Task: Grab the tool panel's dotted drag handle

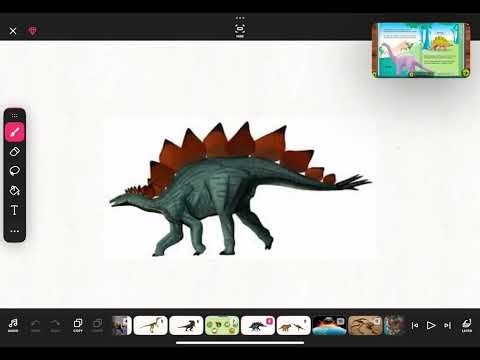Action: (15, 116)
